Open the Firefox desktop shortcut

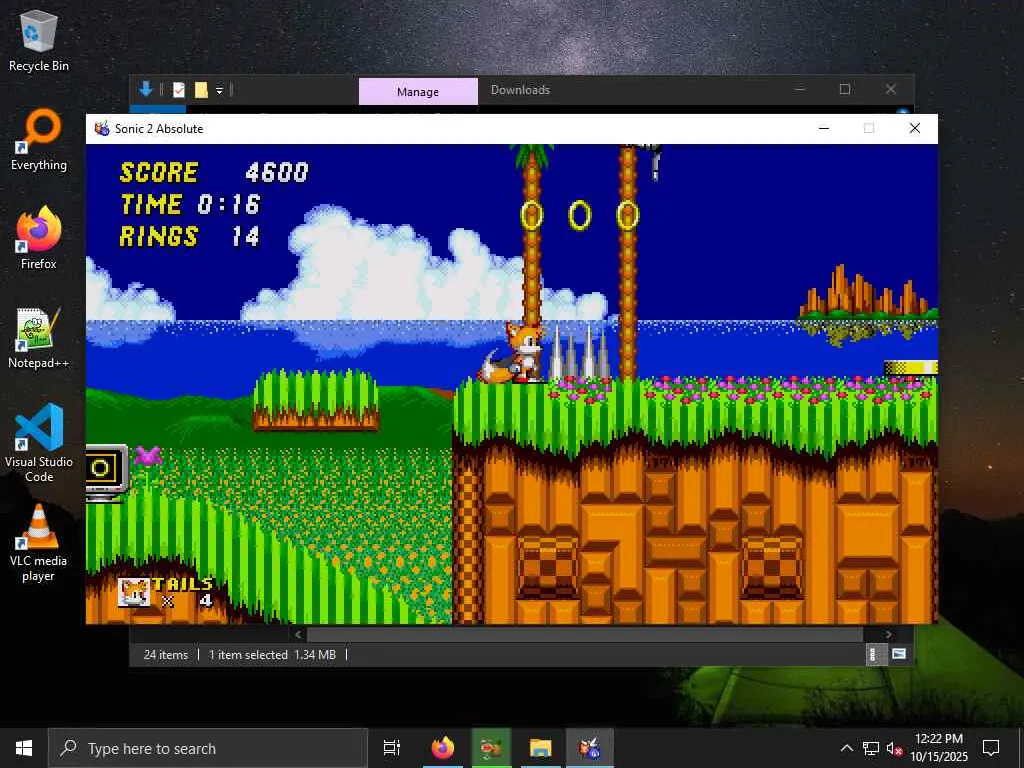click(39, 238)
